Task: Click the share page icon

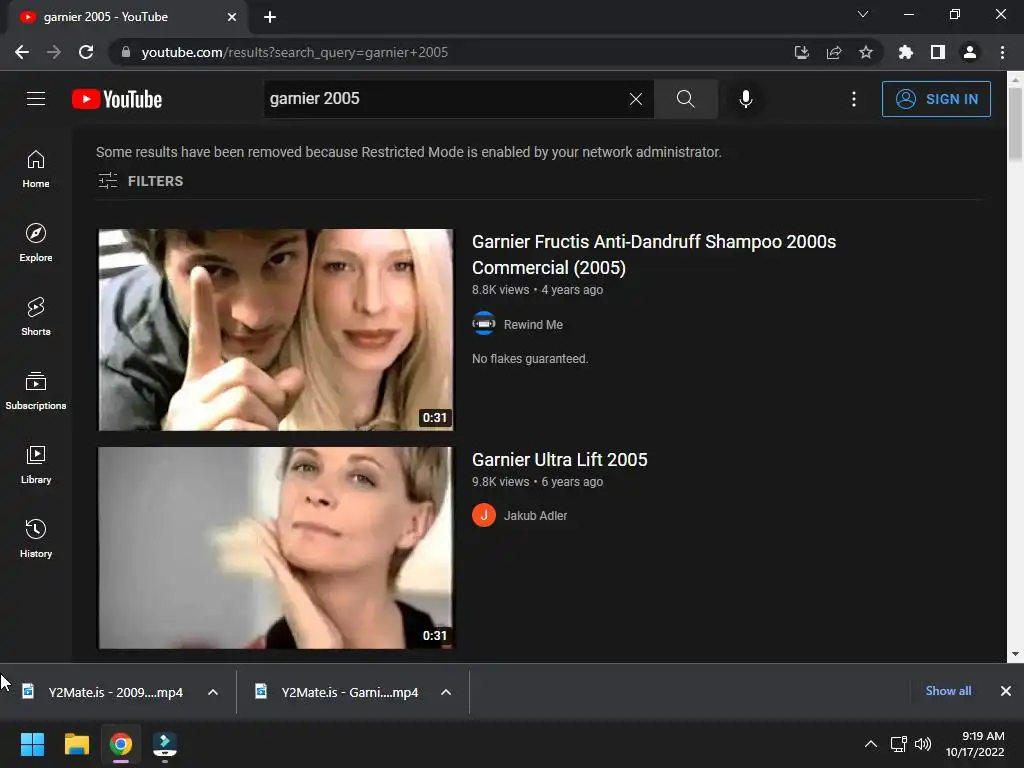Action: pos(833,52)
